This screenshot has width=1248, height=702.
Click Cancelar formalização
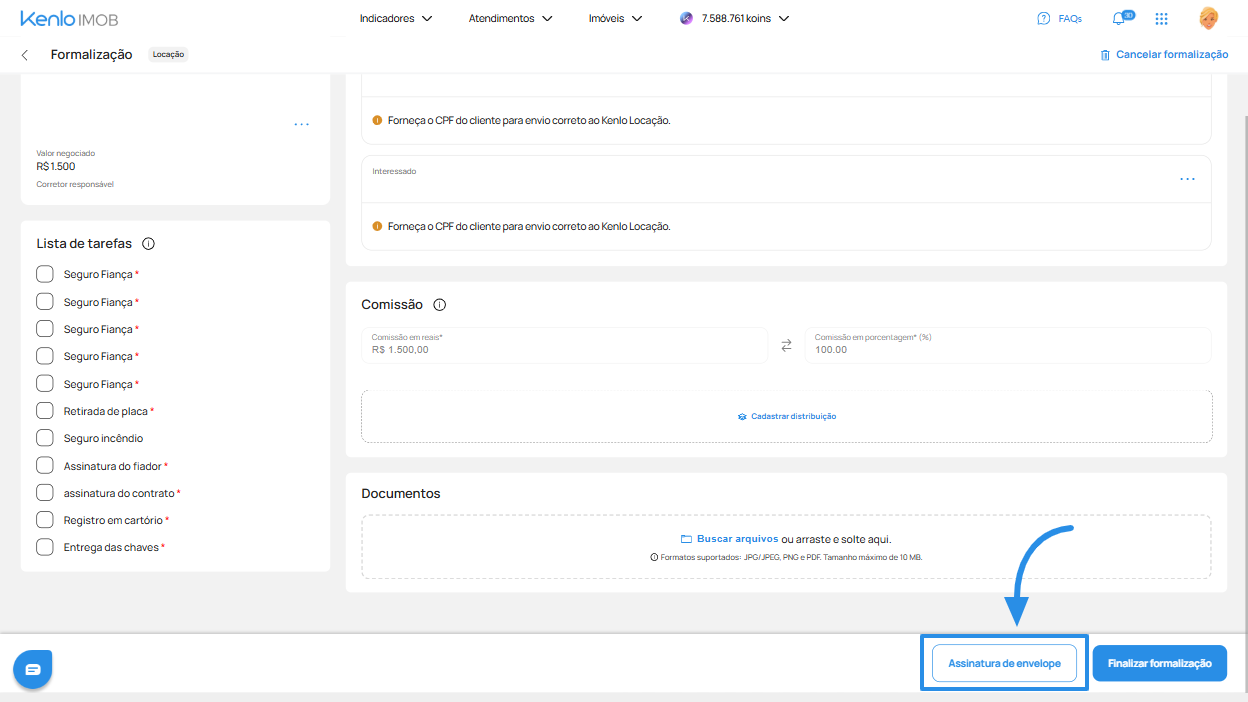tap(1164, 55)
